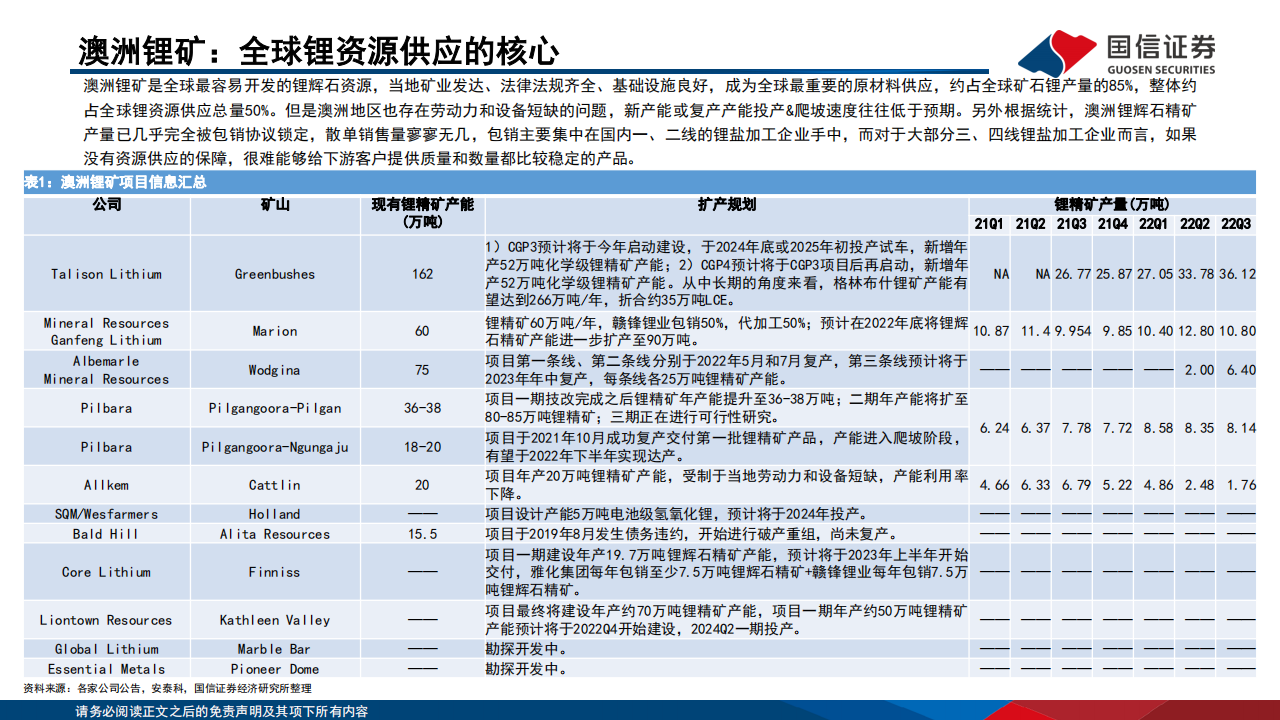Image resolution: width=1280 pixels, height=720 pixels.
Task: Click the 公司 column header
Action: pos(107,205)
